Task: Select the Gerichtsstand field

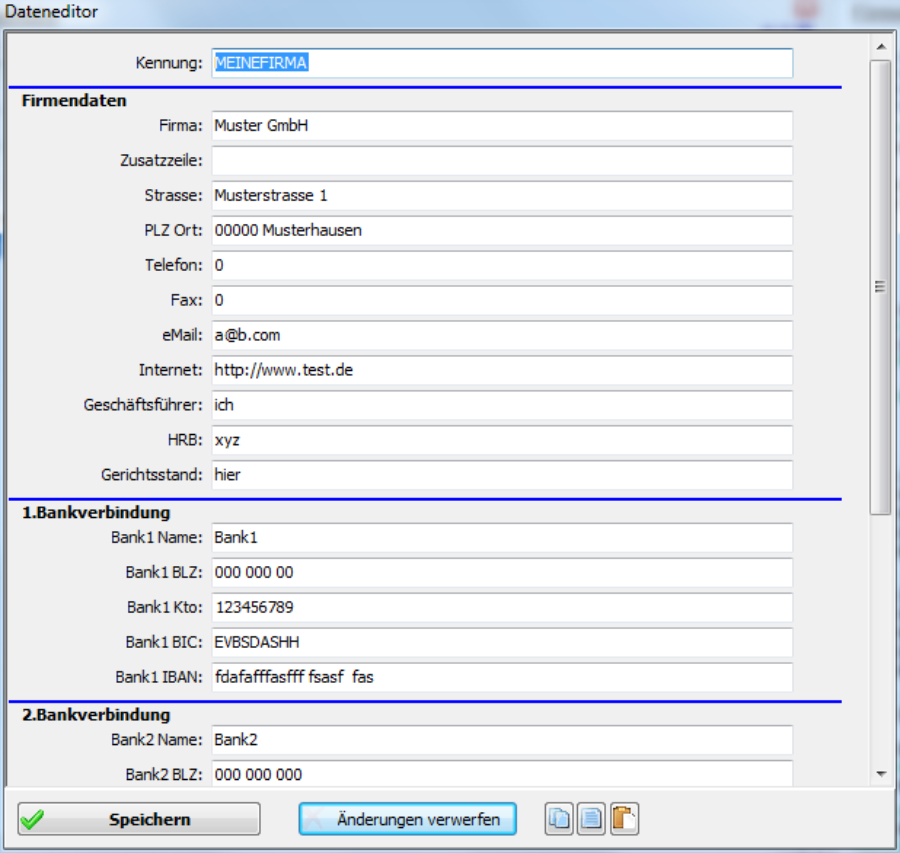Action: click(502, 476)
